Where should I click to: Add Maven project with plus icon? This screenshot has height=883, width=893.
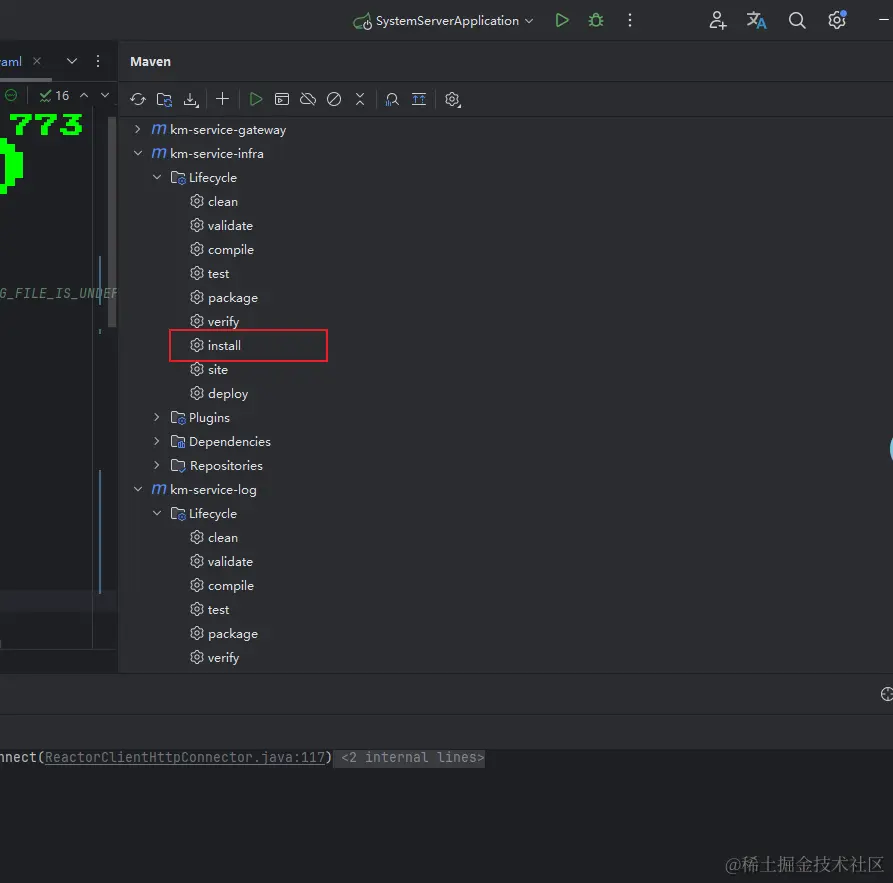pos(223,99)
